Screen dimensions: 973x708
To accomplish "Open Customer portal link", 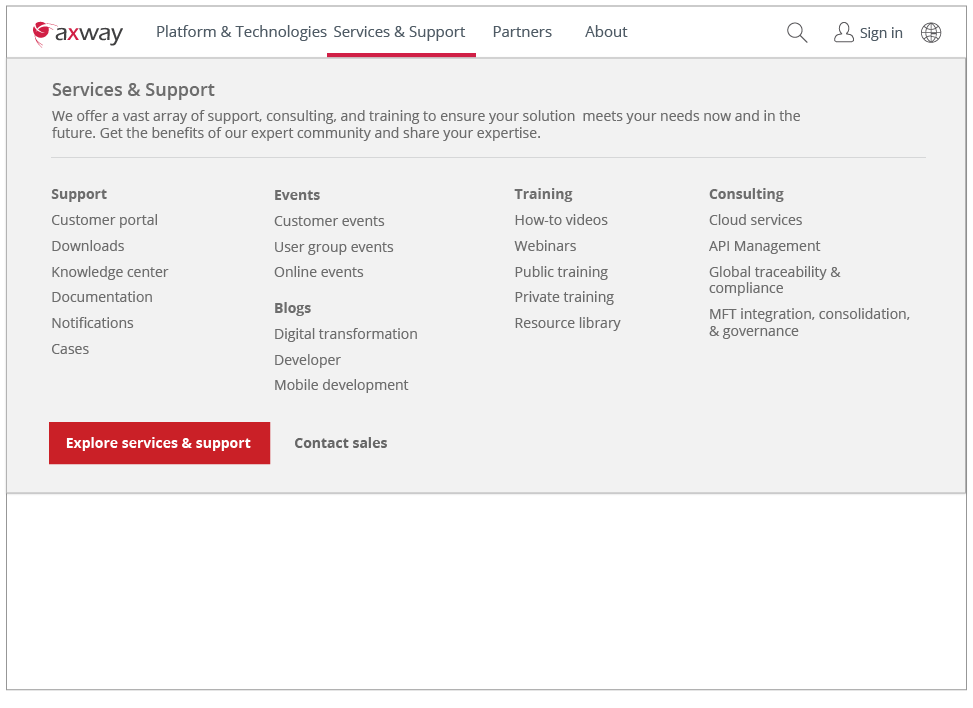I will pos(105,220).
